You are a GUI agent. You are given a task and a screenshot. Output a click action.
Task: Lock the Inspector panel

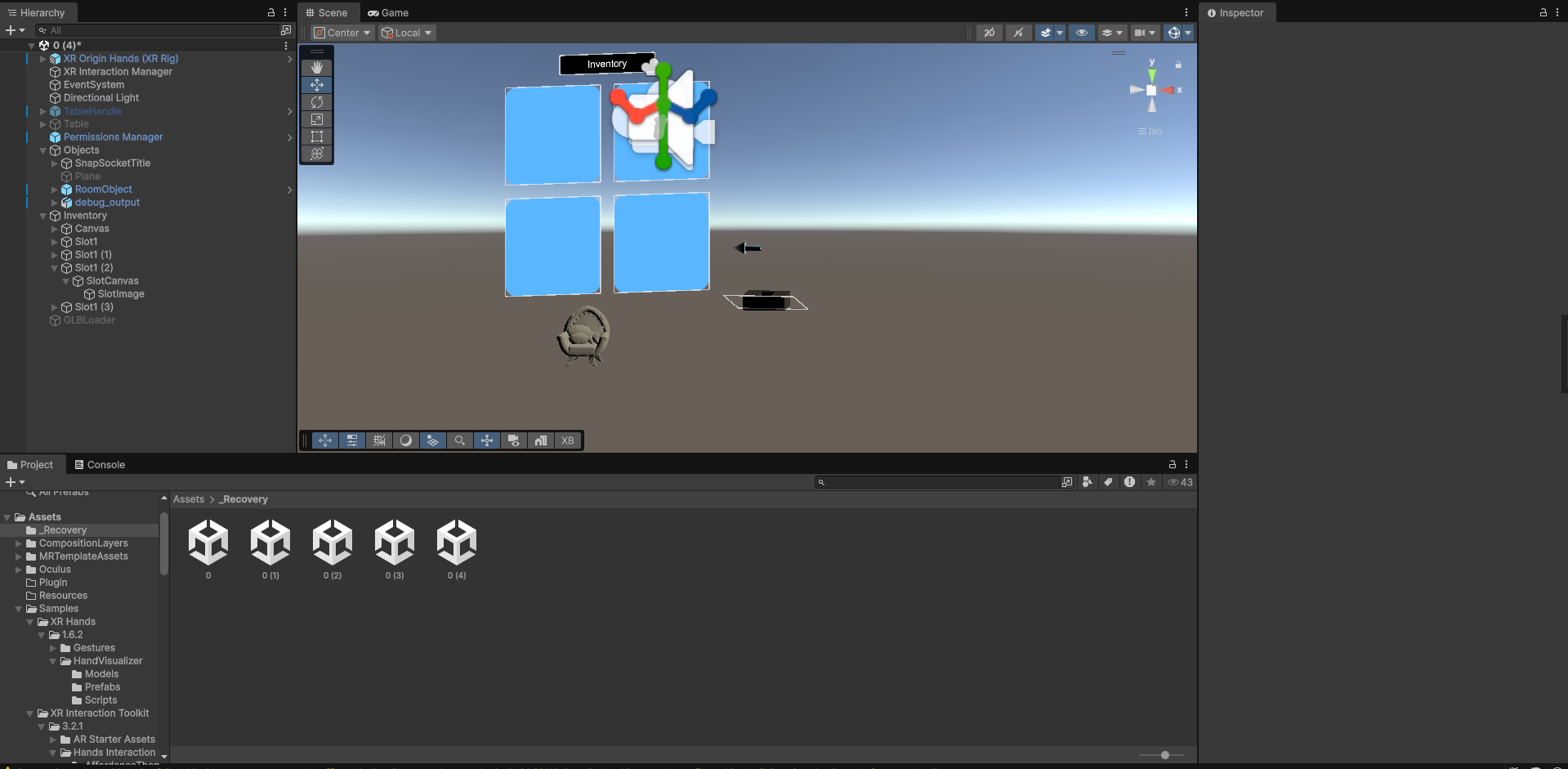click(1543, 13)
